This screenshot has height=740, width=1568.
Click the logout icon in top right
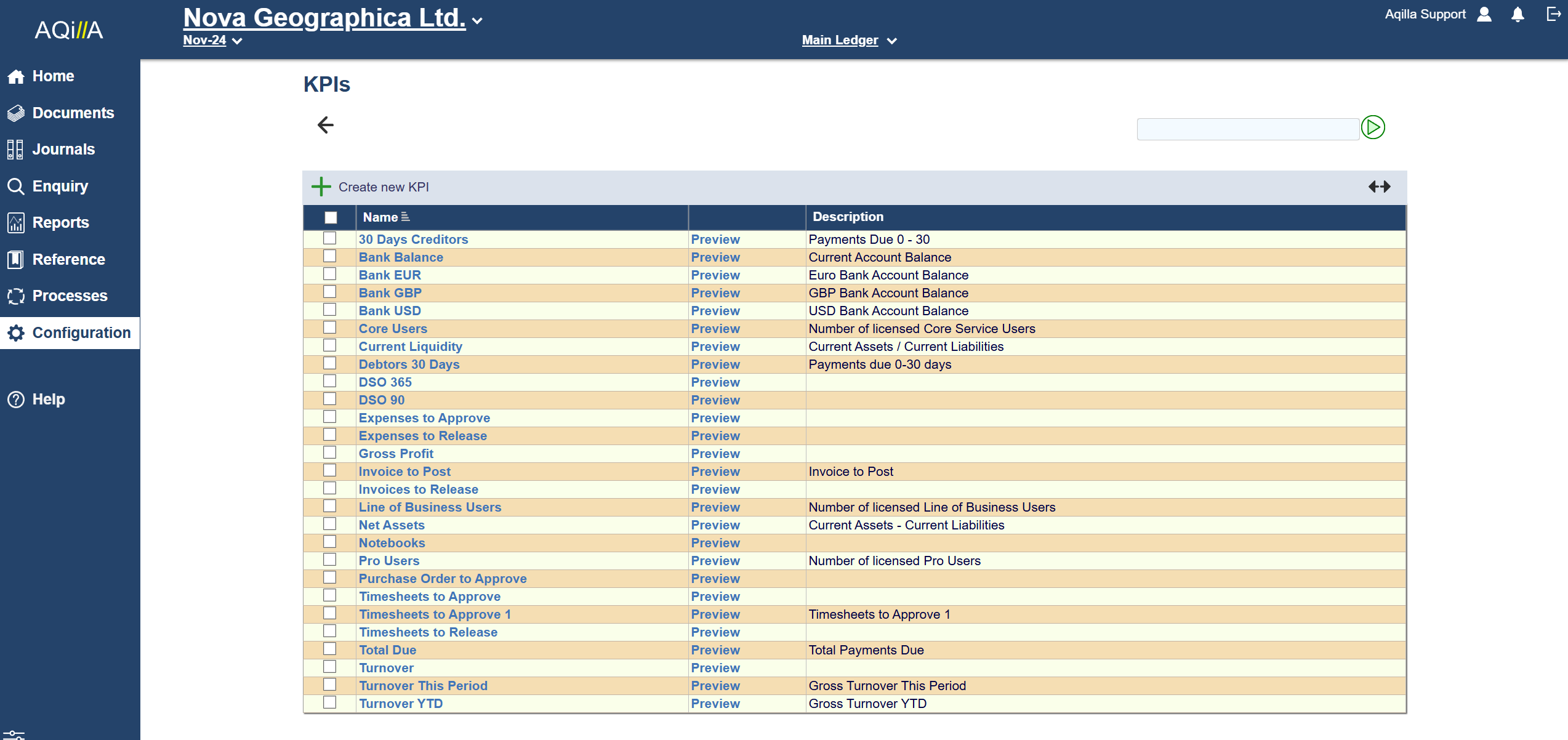[x=1553, y=14]
